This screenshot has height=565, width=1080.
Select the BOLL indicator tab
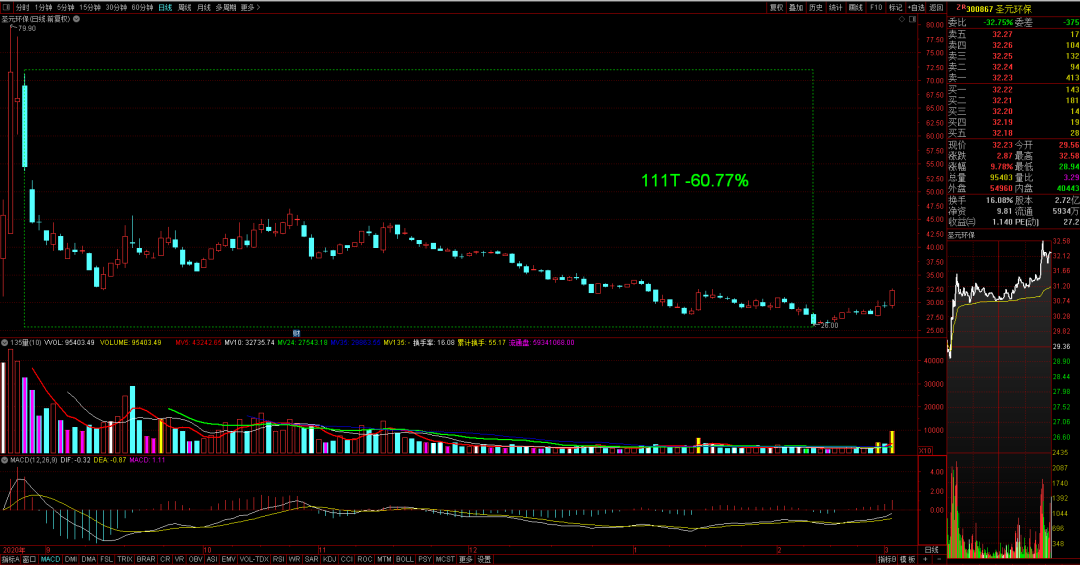(405, 559)
